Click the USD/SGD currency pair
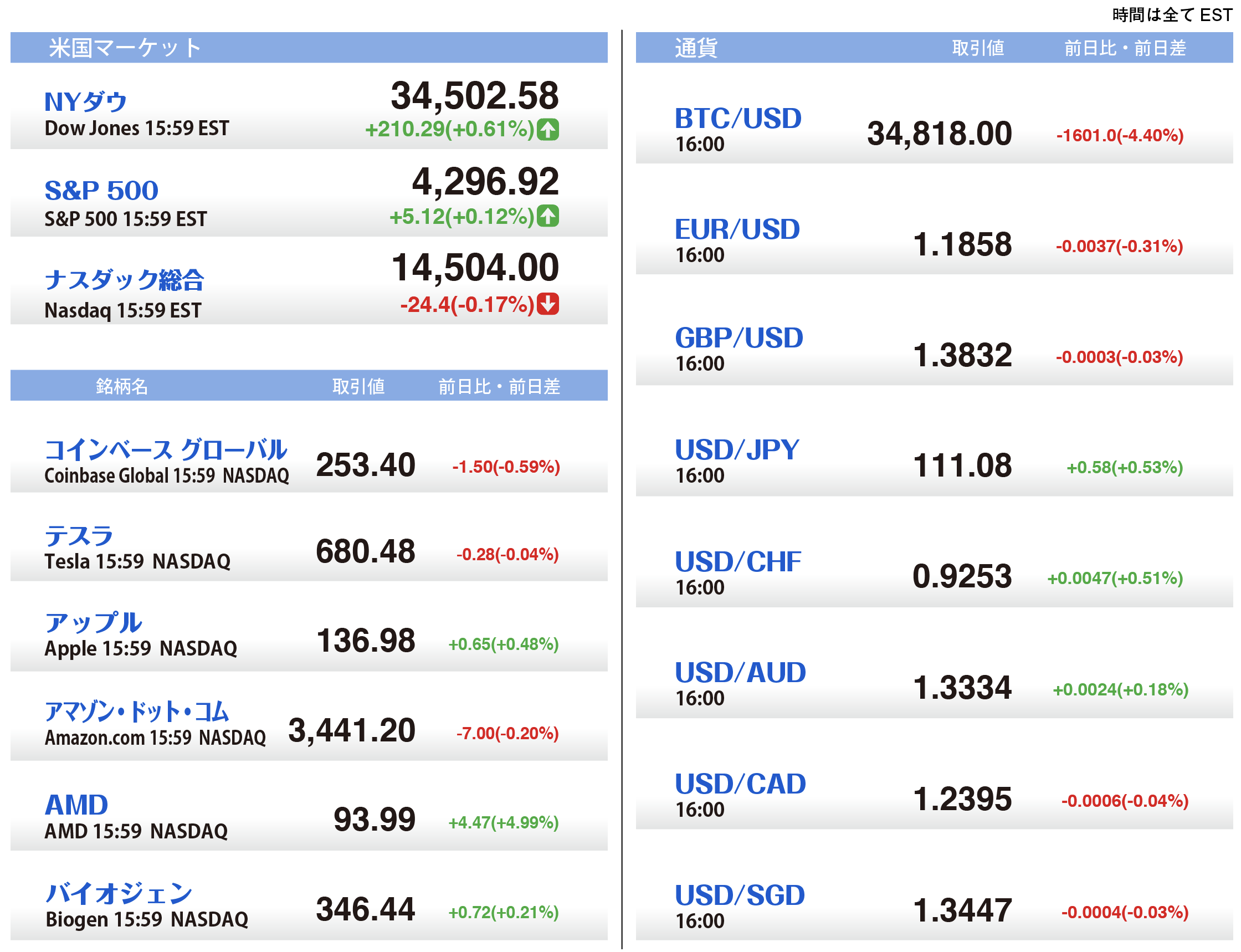 click(x=739, y=896)
